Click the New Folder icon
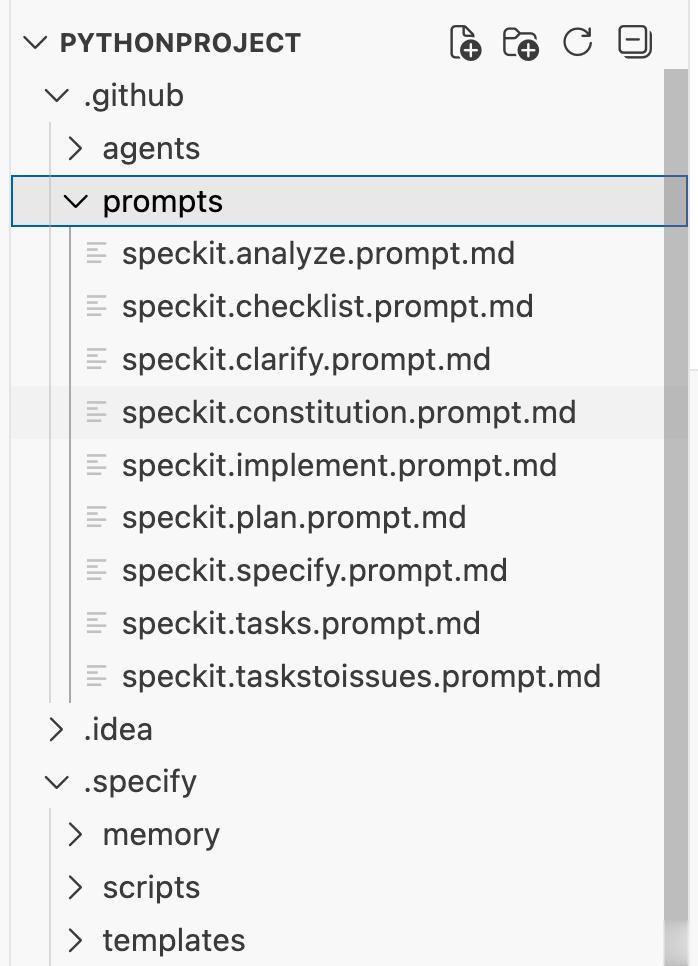Viewport: 698px width, 966px height. tap(521, 43)
